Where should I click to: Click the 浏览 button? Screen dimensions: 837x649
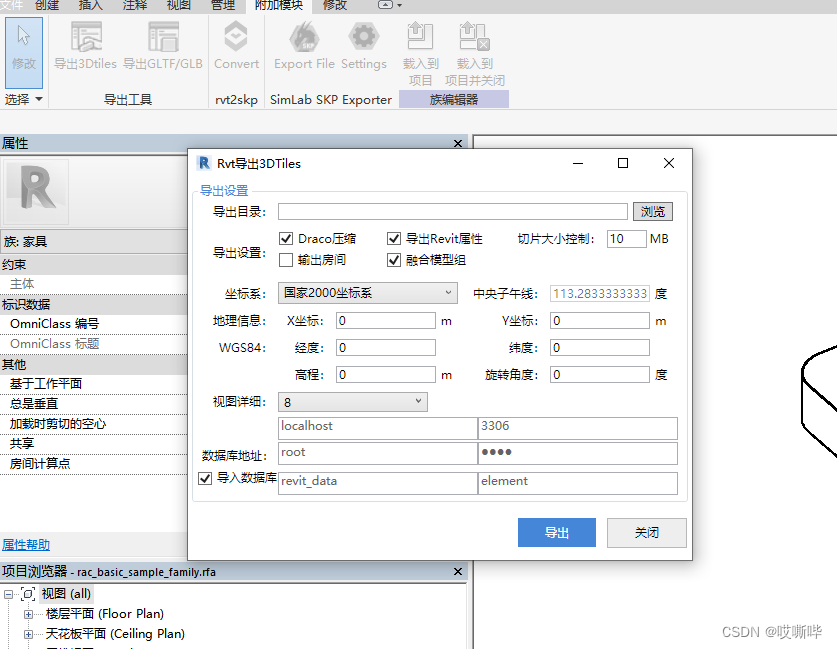point(653,211)
